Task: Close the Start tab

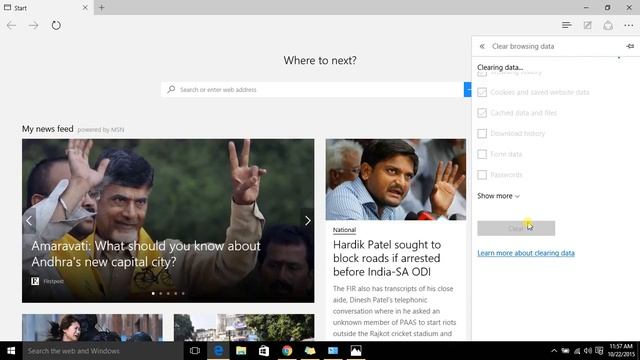Action: pyautogui.click(x=85, y=7)
